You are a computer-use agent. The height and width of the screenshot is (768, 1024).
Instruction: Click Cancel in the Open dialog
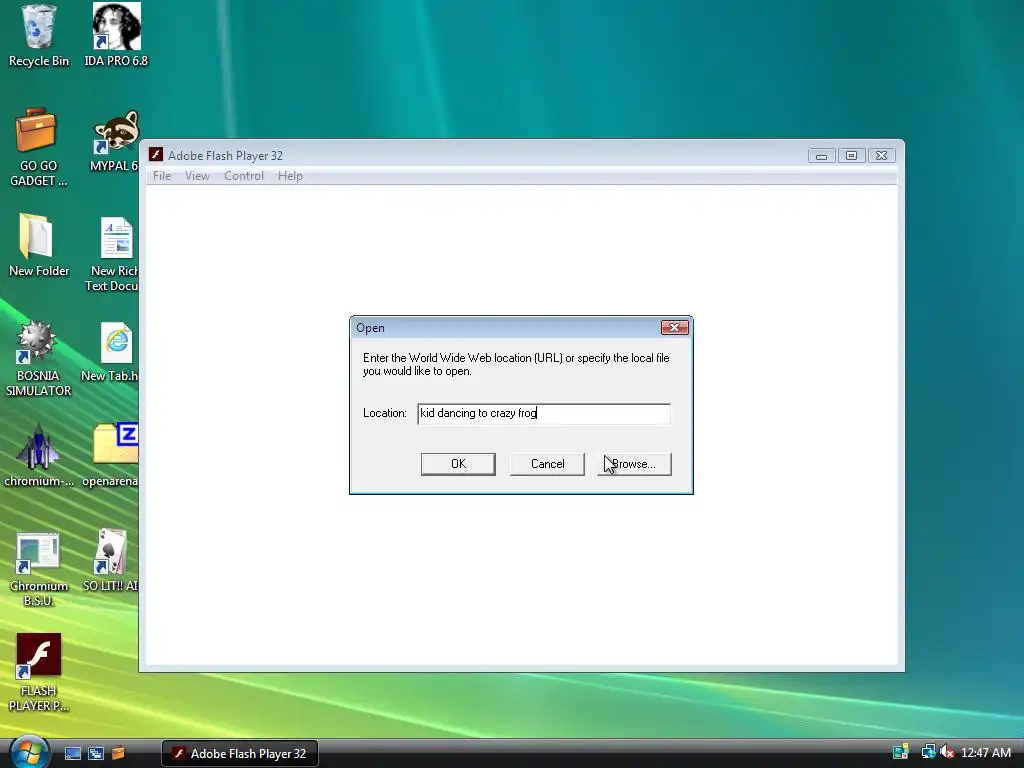coord(547,464)
